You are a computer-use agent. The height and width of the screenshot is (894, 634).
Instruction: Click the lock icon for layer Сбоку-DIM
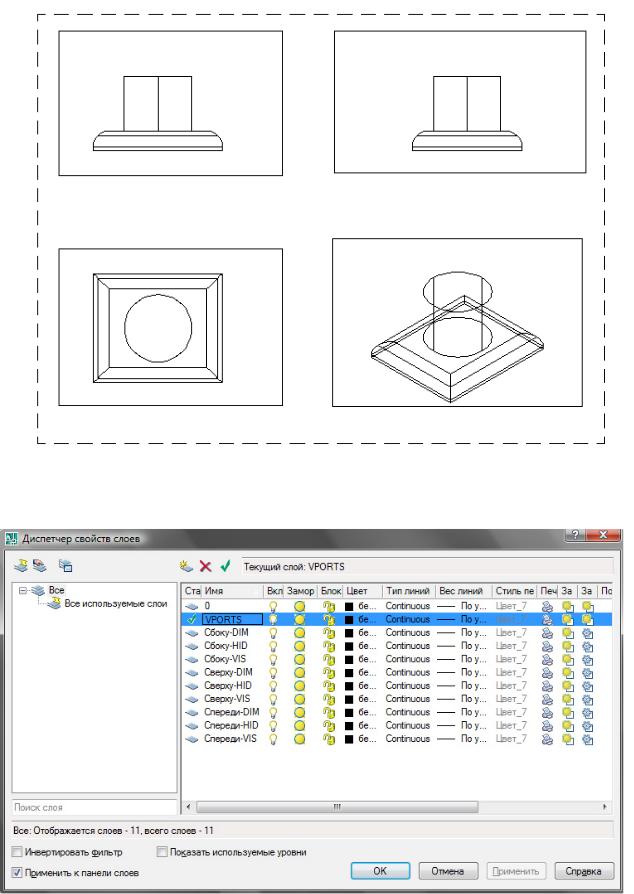(x=328, y=633)
